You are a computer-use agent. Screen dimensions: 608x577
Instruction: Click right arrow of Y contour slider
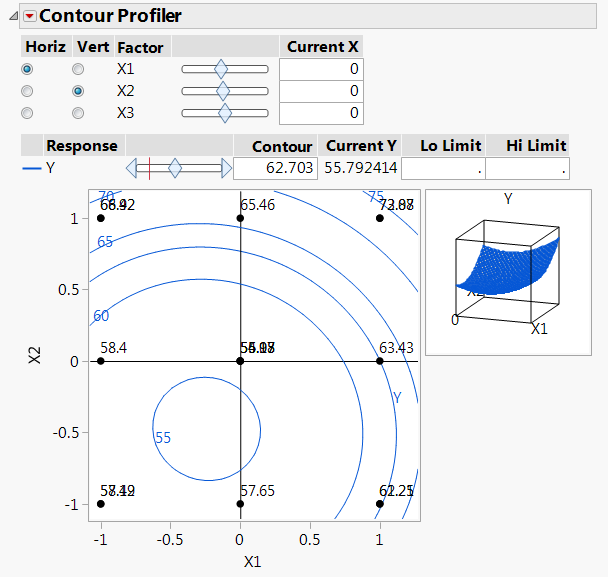[x=226, y=168]
